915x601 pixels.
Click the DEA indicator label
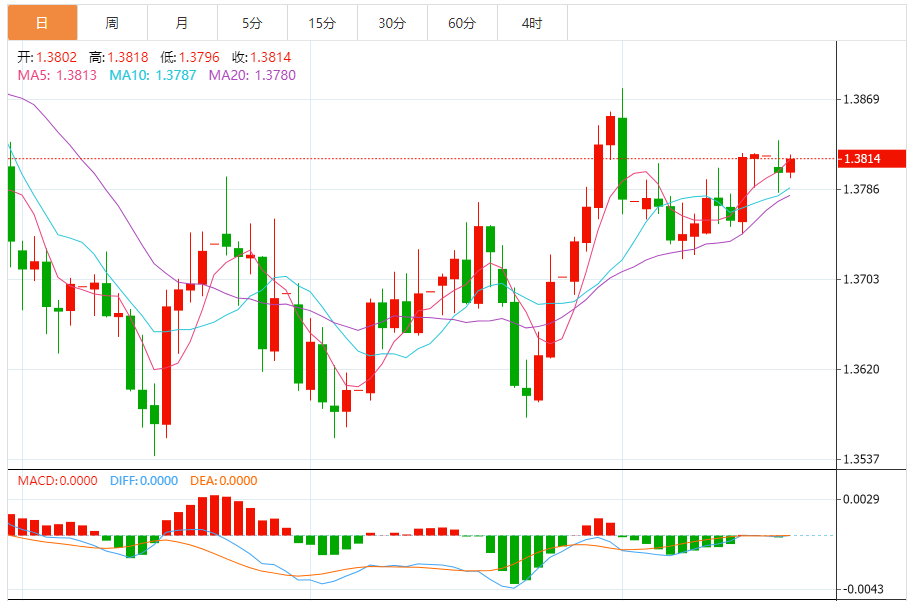click(223, 481)
